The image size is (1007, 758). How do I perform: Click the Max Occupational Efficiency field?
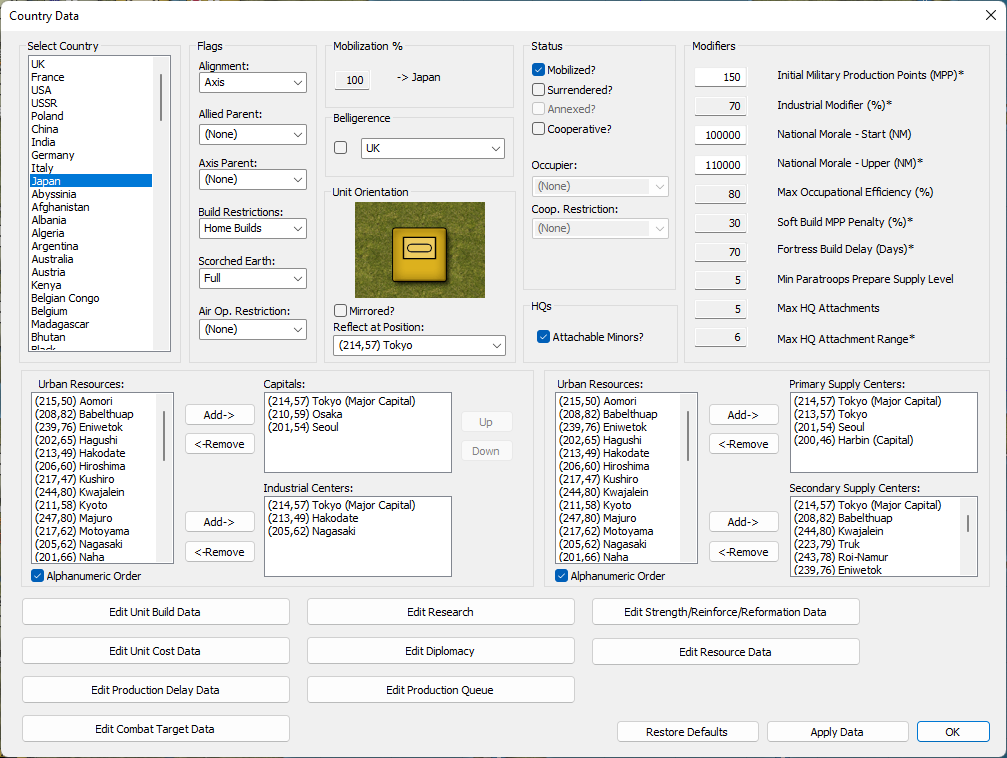721,194
